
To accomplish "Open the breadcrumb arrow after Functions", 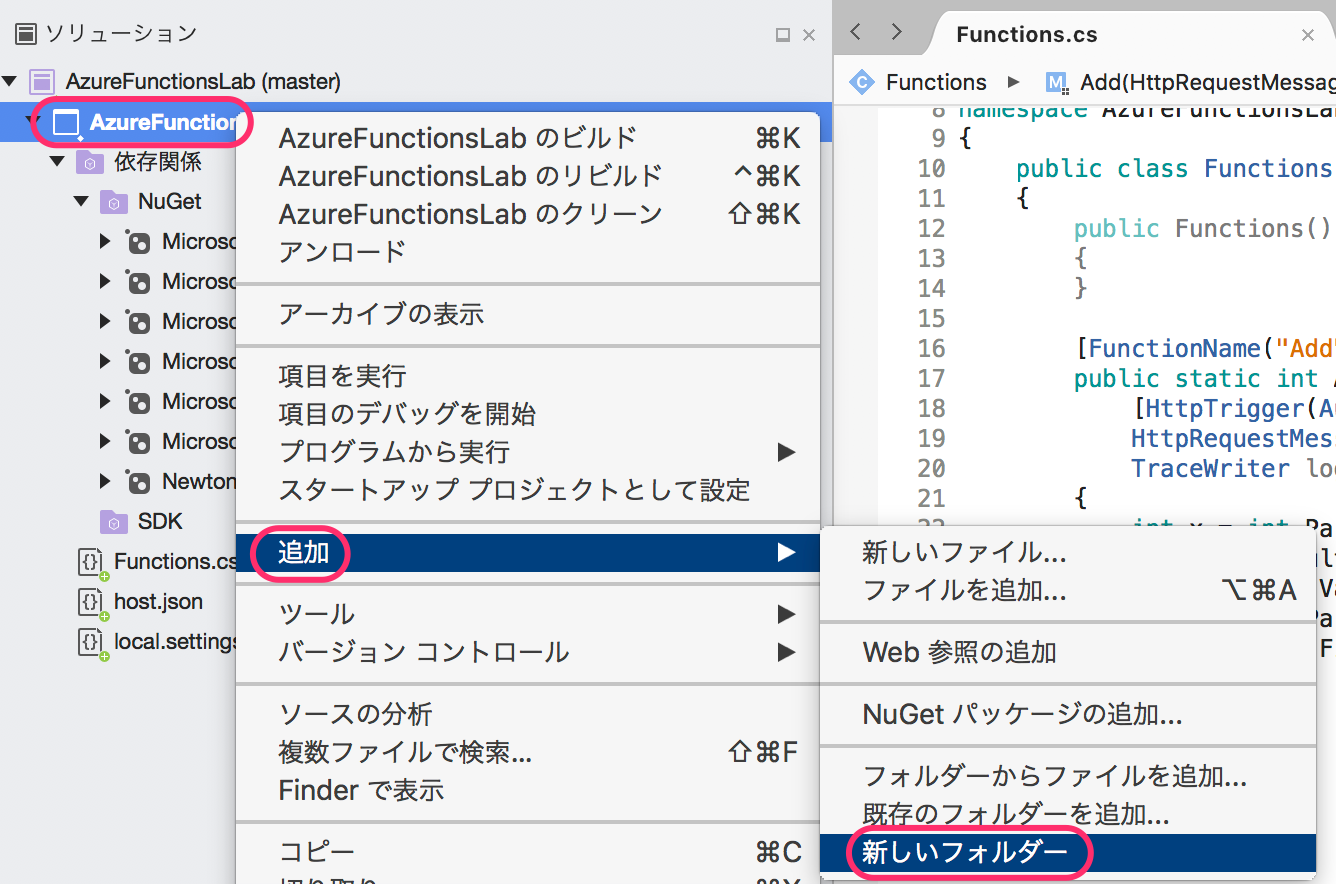I will (x=1014, y=82).
